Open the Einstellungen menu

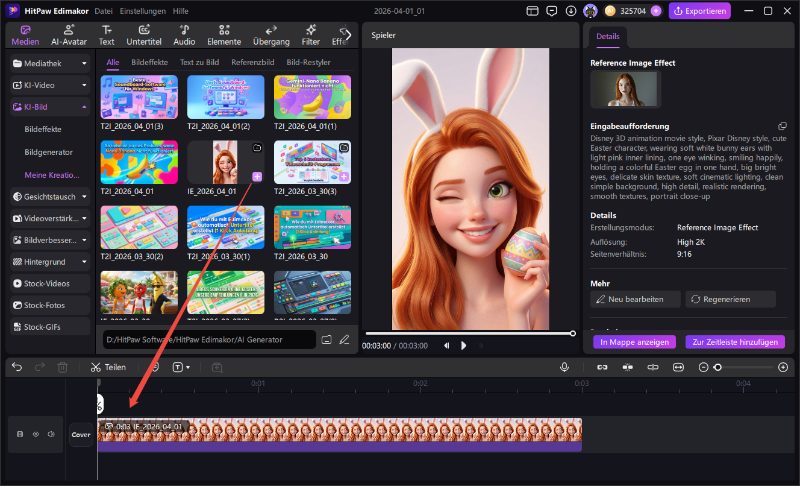pyautogui.click(x=144, y=10)
